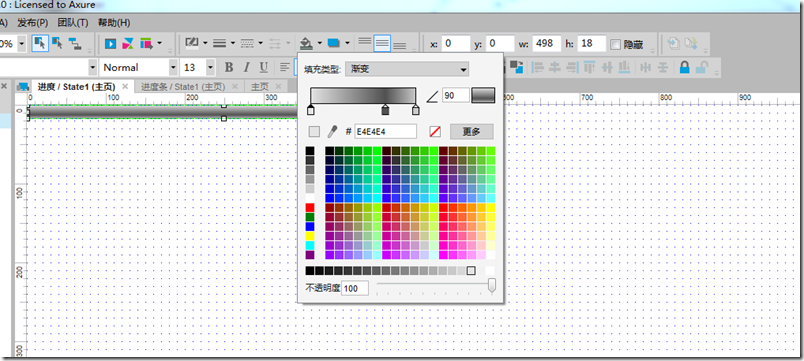804x361 pixels.
Task: Pick black from the grayscale row
Action: pos(310,270)
